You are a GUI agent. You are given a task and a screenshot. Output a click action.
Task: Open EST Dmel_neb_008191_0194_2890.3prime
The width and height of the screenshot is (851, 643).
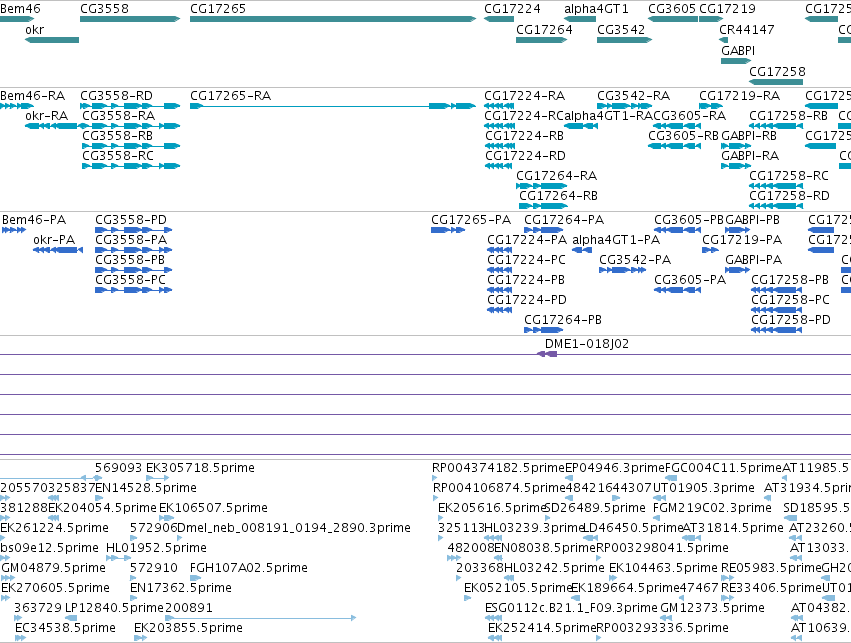294,528
